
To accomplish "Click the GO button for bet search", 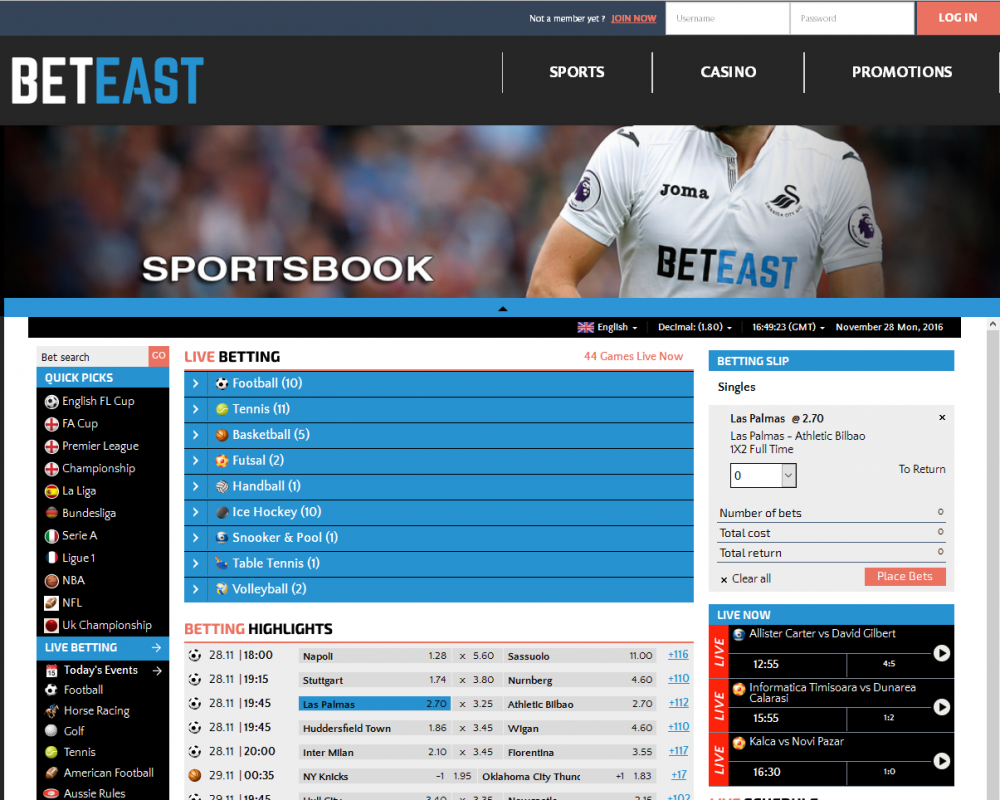I will [x=159, y=356].
